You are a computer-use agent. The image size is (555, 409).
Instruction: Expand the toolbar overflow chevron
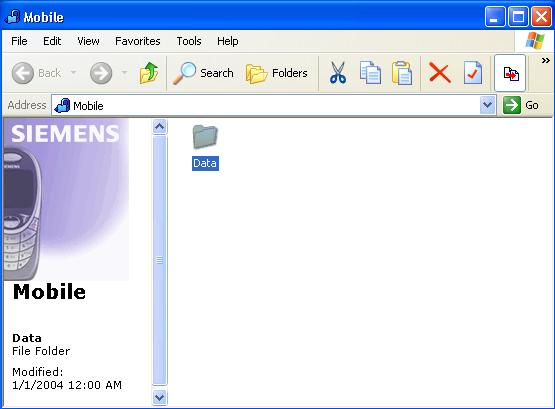[545, 61]
